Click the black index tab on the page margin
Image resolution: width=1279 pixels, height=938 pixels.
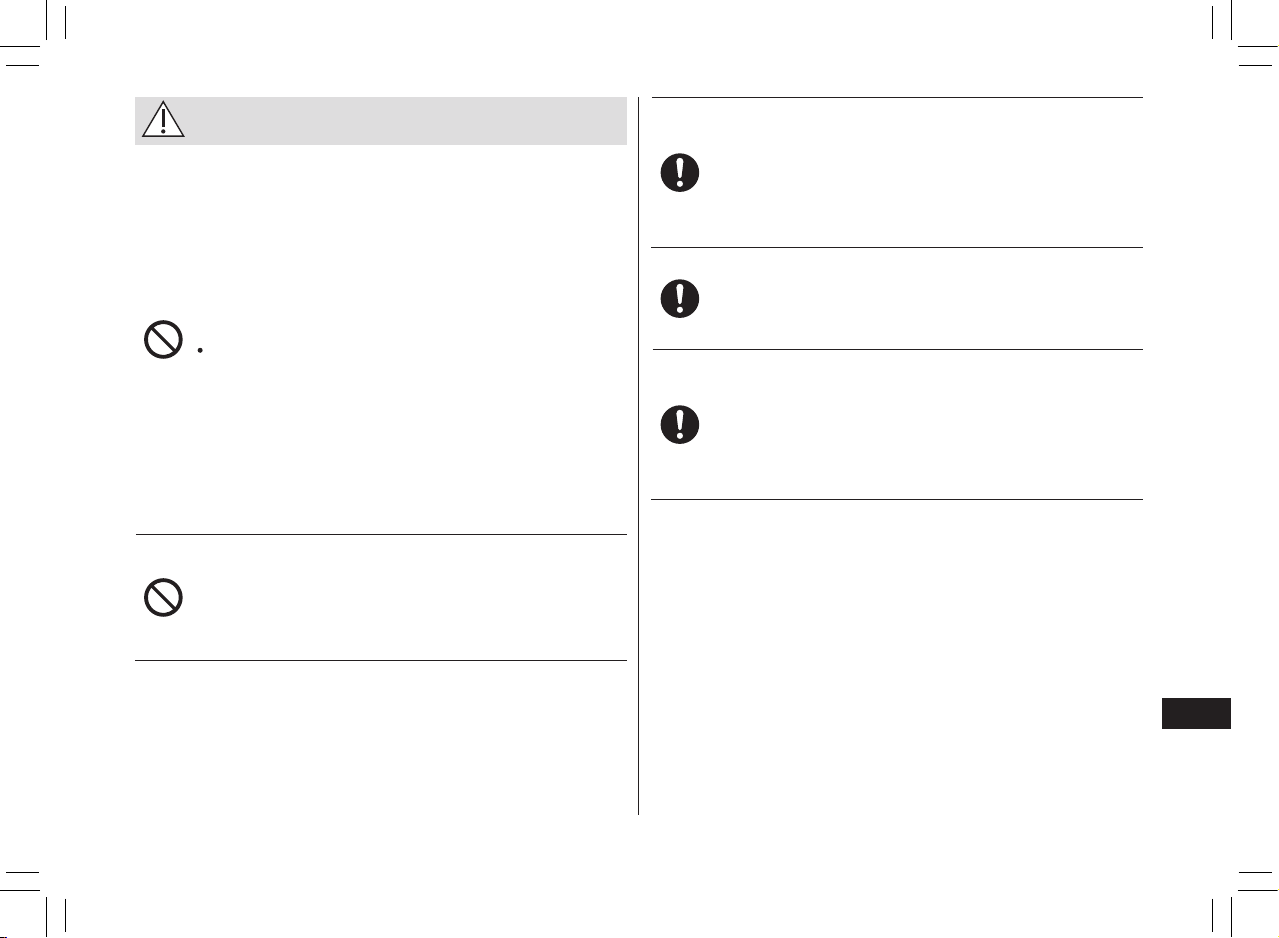click(1197, 714)
